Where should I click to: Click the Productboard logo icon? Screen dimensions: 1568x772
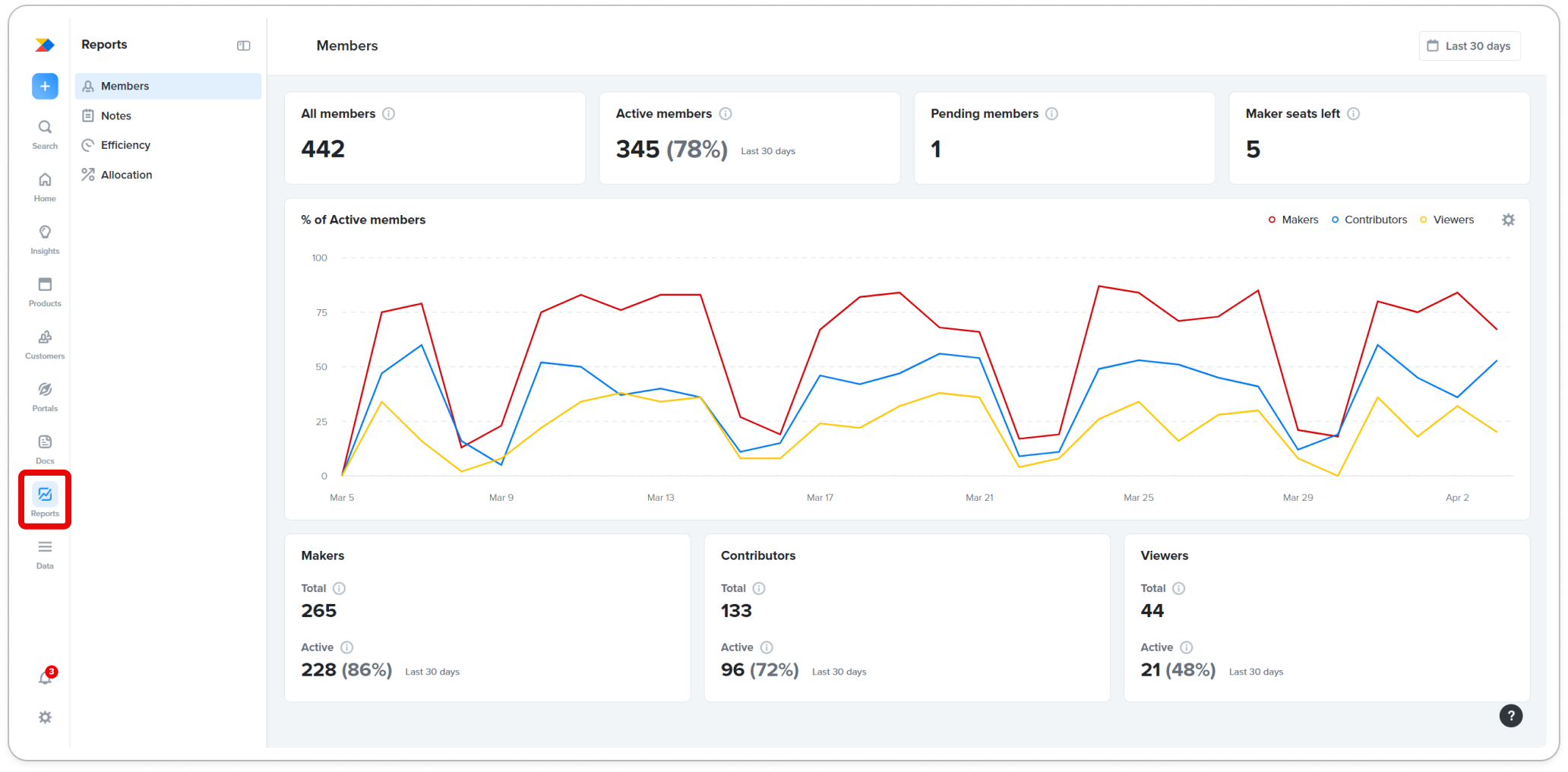click(x=45, y=45)
